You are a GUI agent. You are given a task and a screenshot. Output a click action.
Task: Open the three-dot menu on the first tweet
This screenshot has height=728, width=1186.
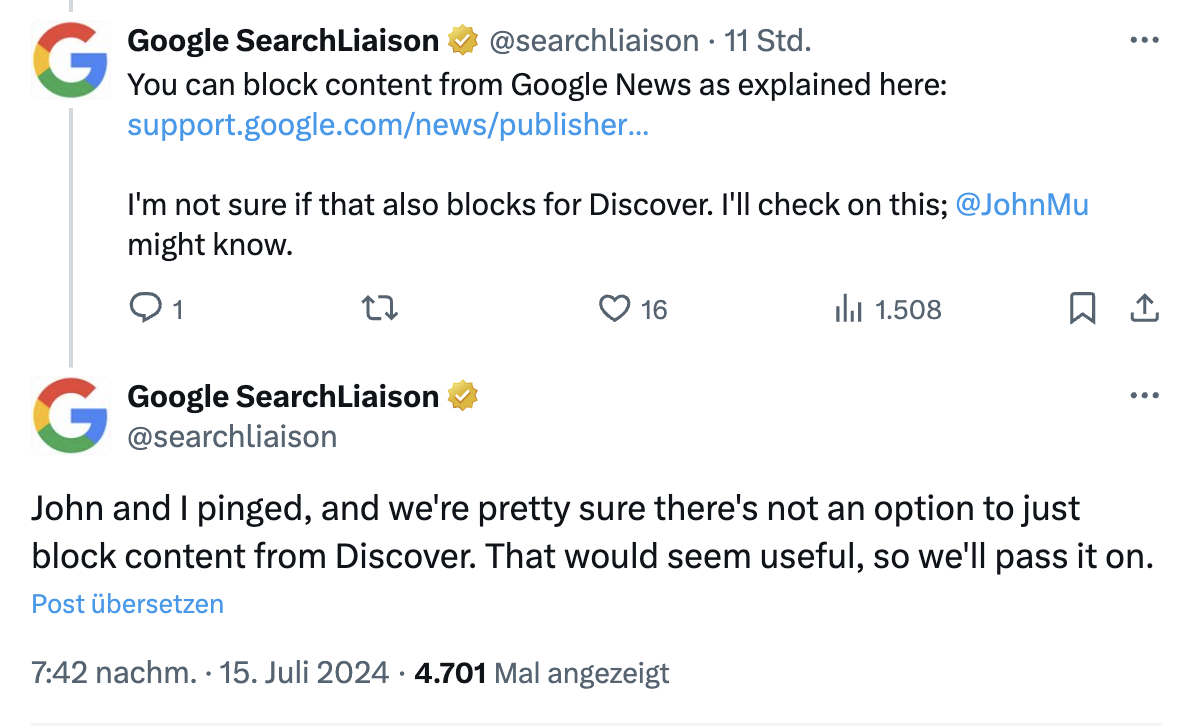[x=1143, y=38]
